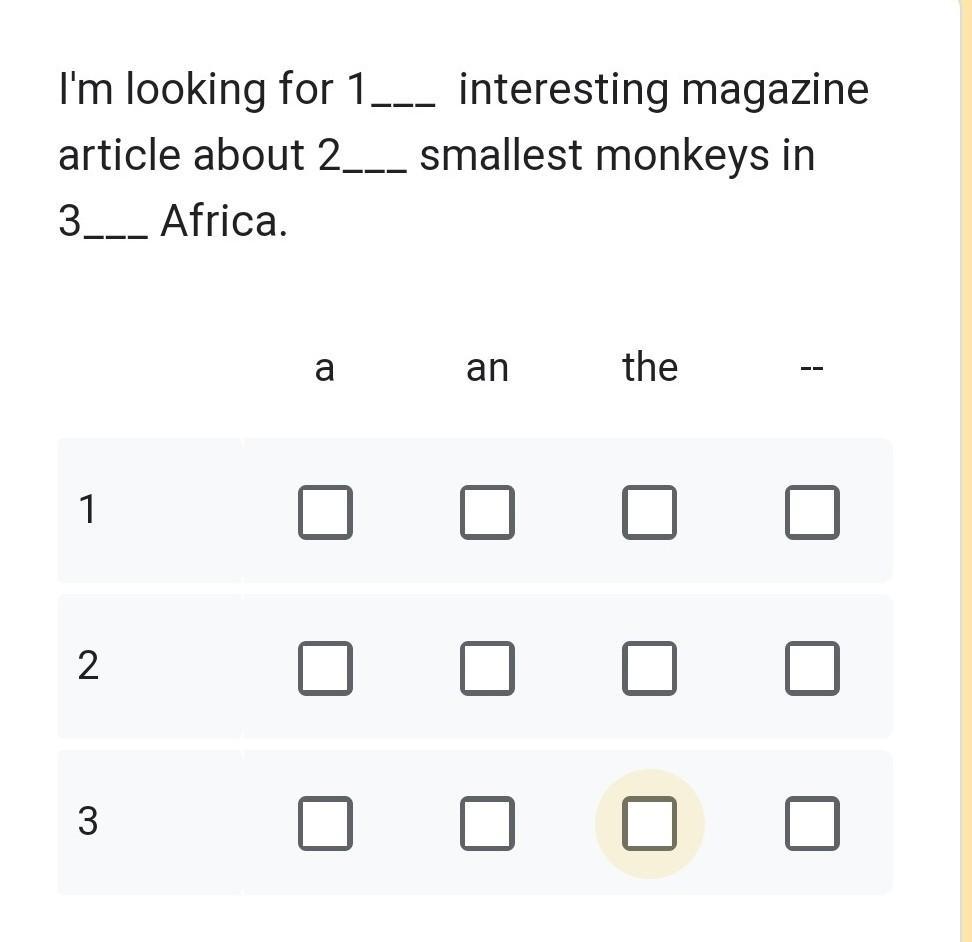
Task: Check 'a' for blank 1
Action: point(325,512)
